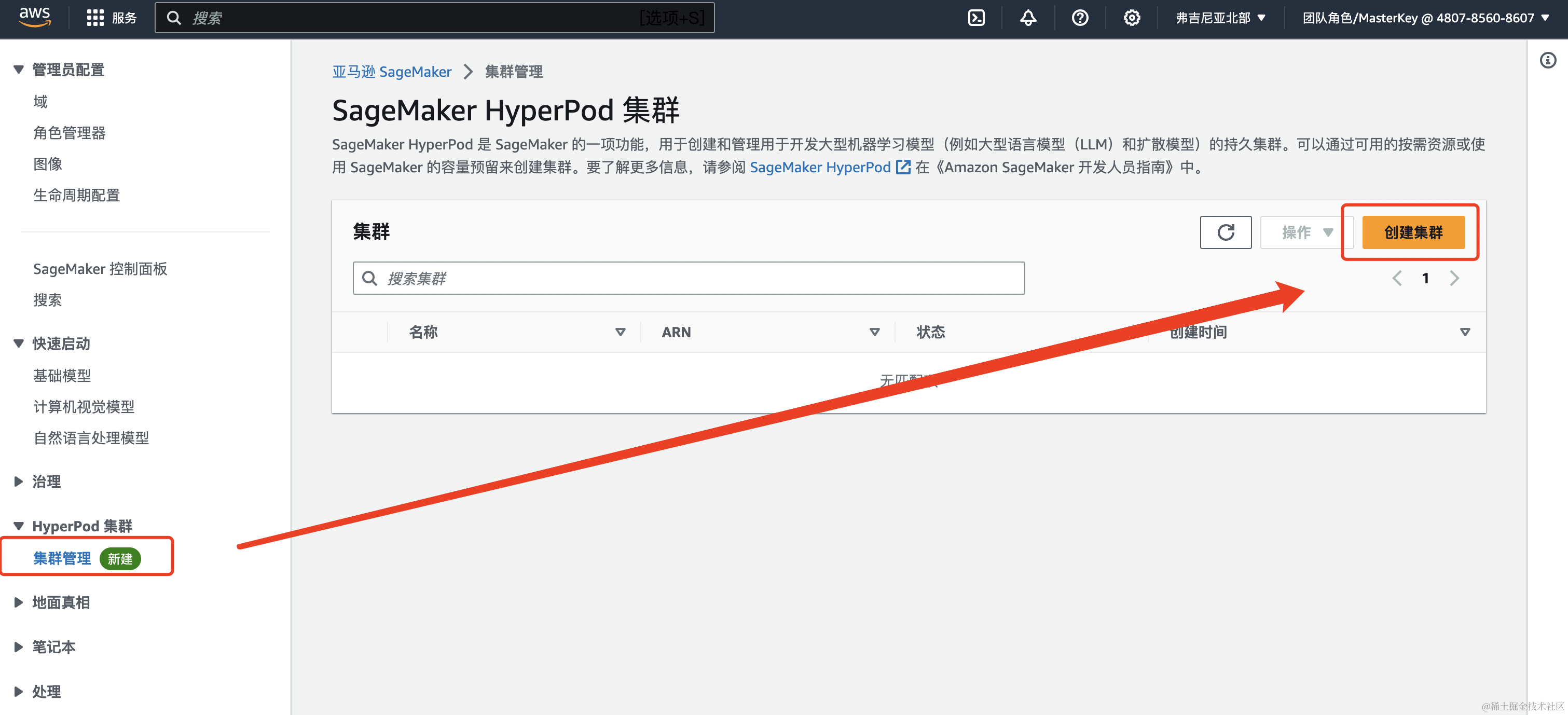
Task: Open the settings gear icon
Action: [1132, 18]
